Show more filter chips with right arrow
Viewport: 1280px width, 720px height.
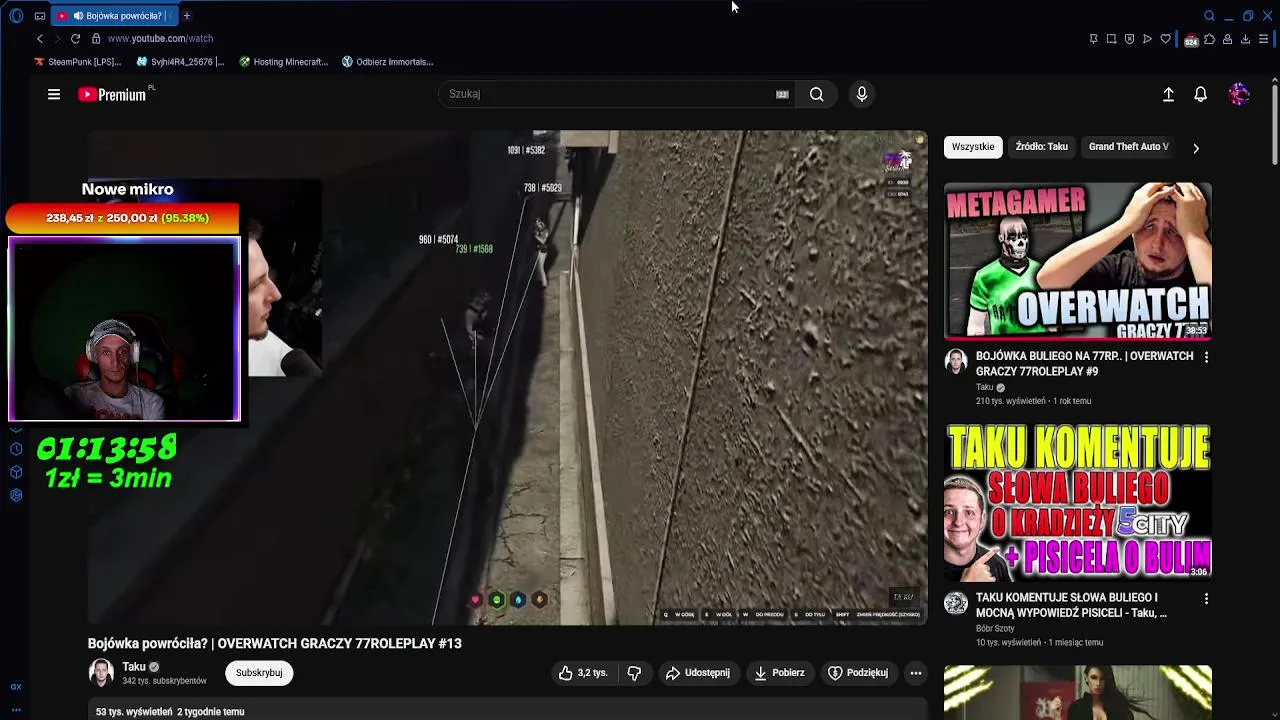[1196, 148]
